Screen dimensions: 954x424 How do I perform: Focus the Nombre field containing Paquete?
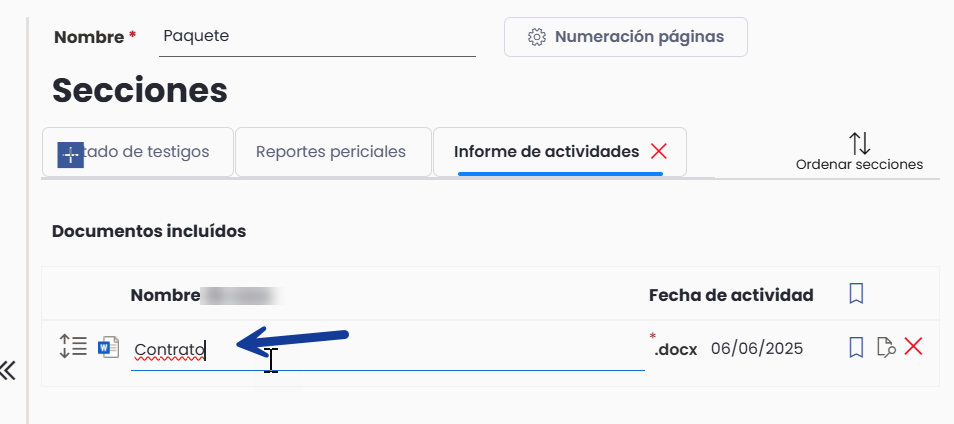tap(318, 36)
